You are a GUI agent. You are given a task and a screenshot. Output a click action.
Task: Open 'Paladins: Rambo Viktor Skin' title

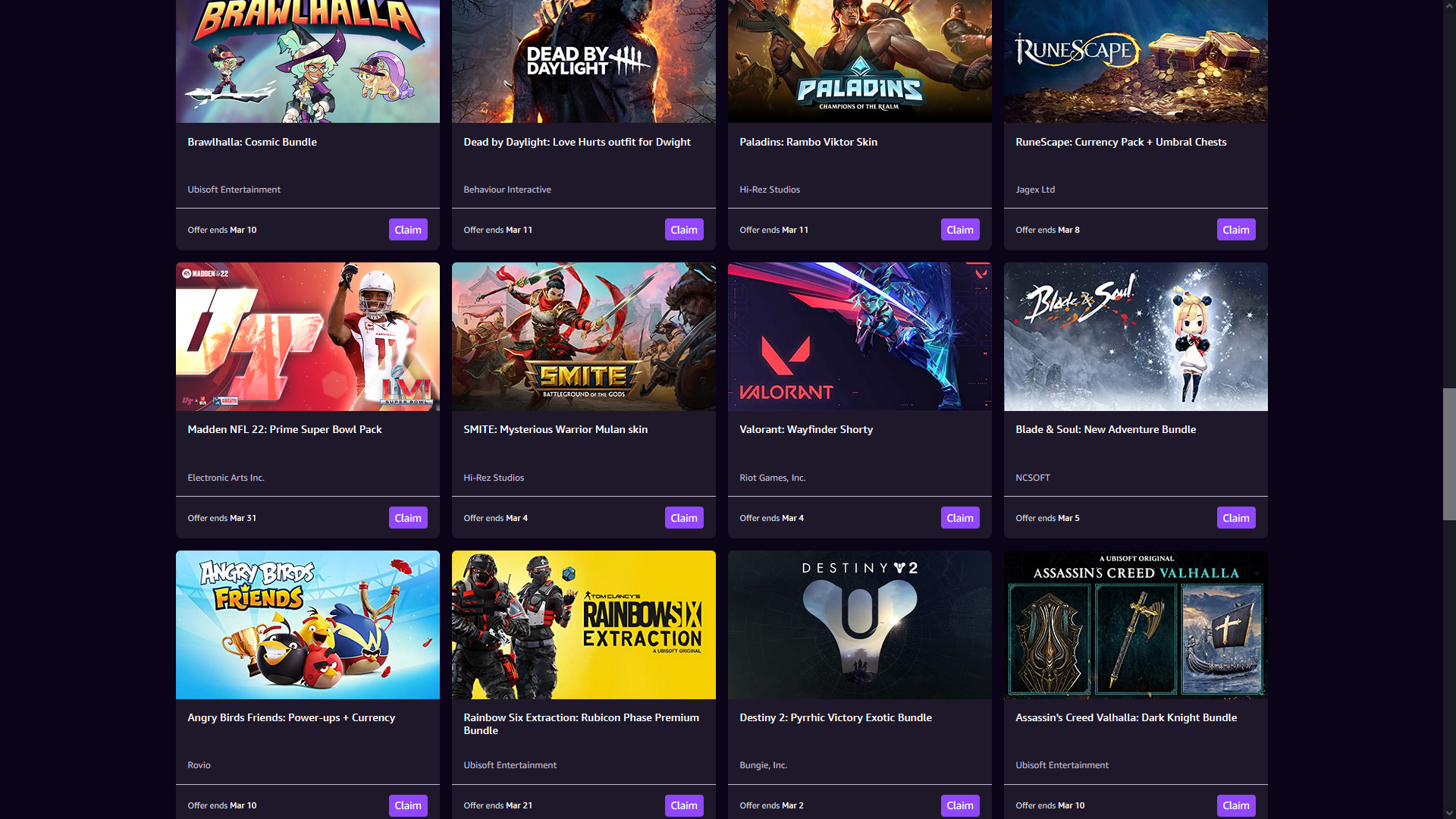[808, 142]
